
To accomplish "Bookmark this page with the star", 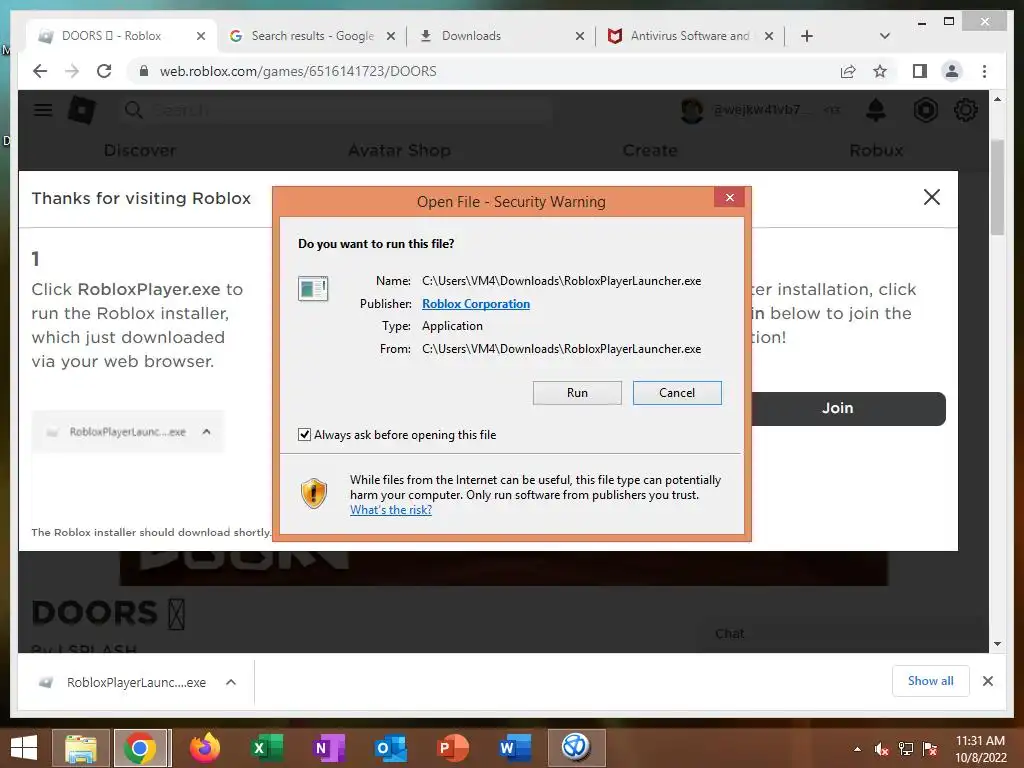I will pos(880,71).
